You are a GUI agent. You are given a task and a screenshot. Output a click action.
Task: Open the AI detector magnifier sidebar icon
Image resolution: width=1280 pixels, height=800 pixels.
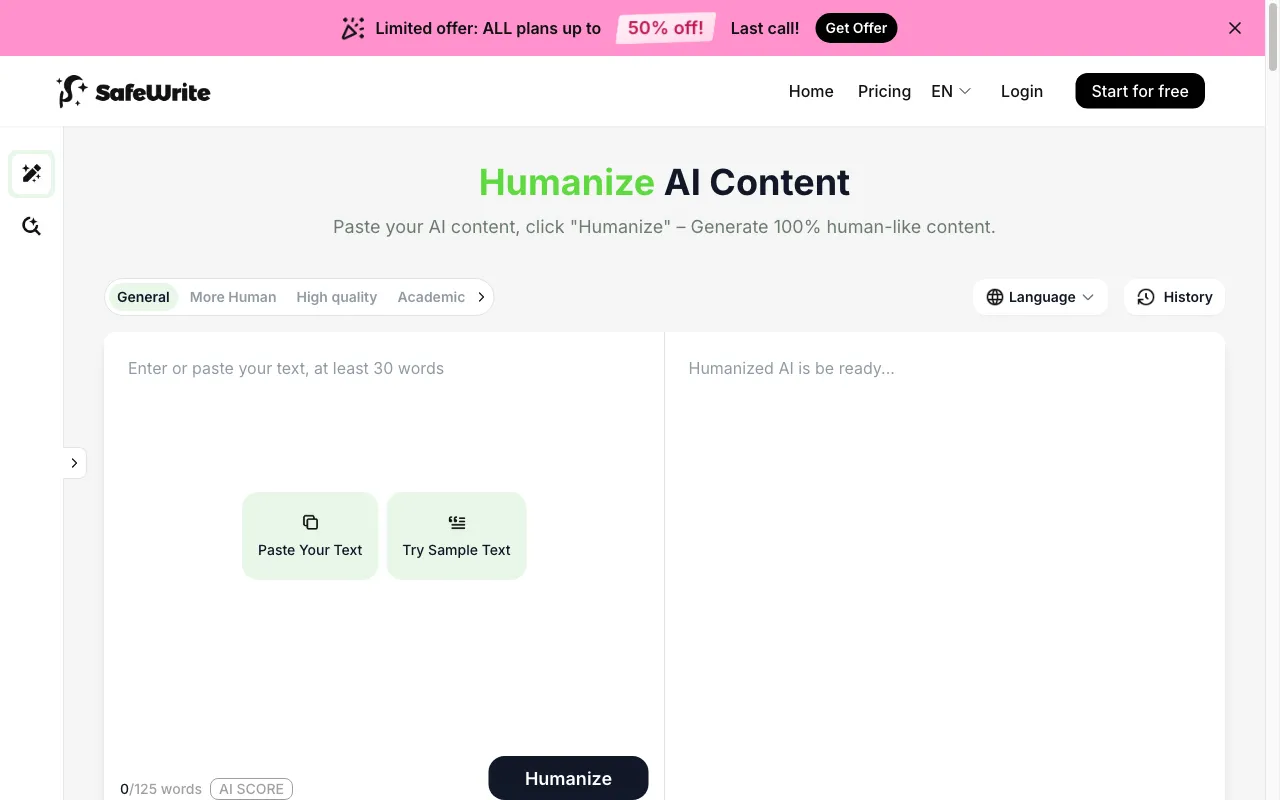[31, 226]
